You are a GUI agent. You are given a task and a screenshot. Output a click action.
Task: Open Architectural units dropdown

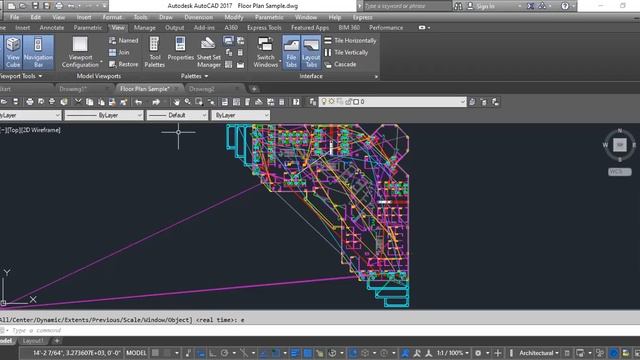point(539,353)
